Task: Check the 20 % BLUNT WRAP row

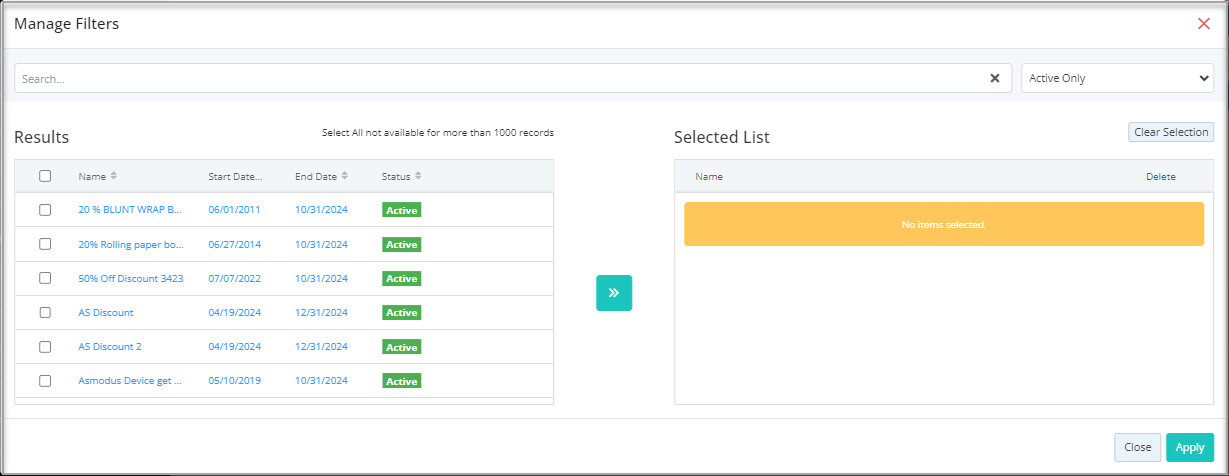Action: click(x=45, y=210)
